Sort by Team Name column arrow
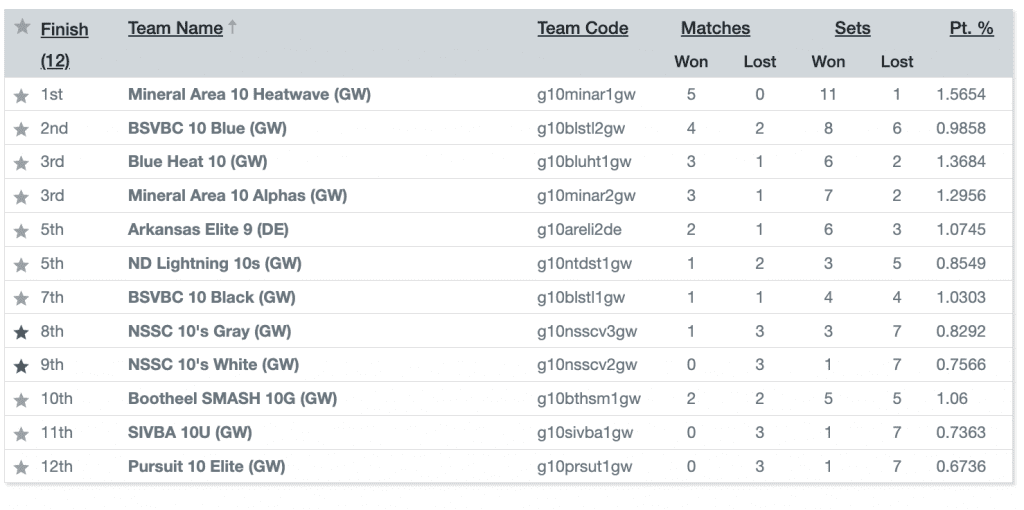Image resolution: width=1024 pixels, height=510 pixels. 232,27
